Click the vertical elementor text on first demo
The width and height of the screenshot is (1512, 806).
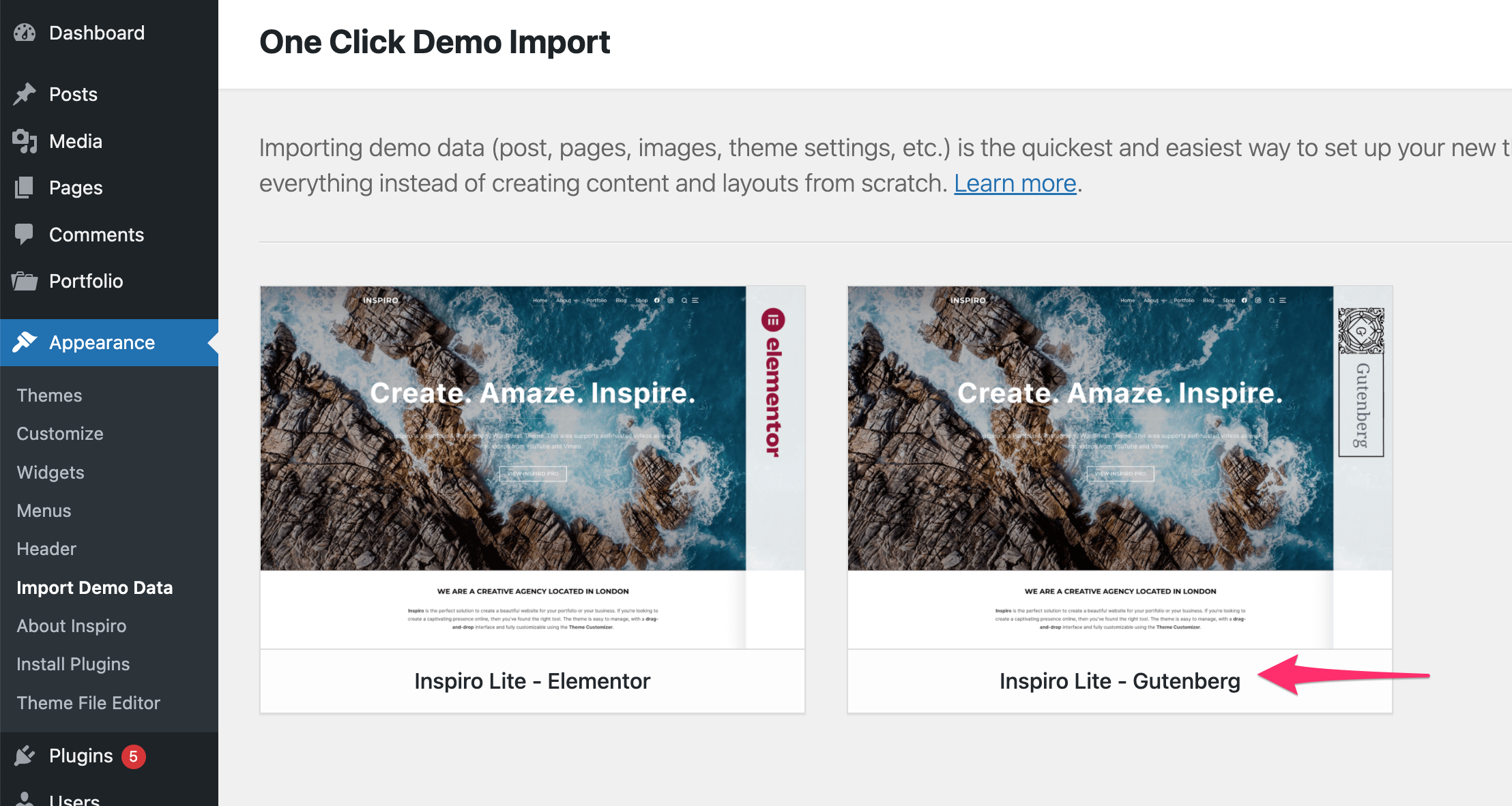pyautogui.click(x=773, y=397)
